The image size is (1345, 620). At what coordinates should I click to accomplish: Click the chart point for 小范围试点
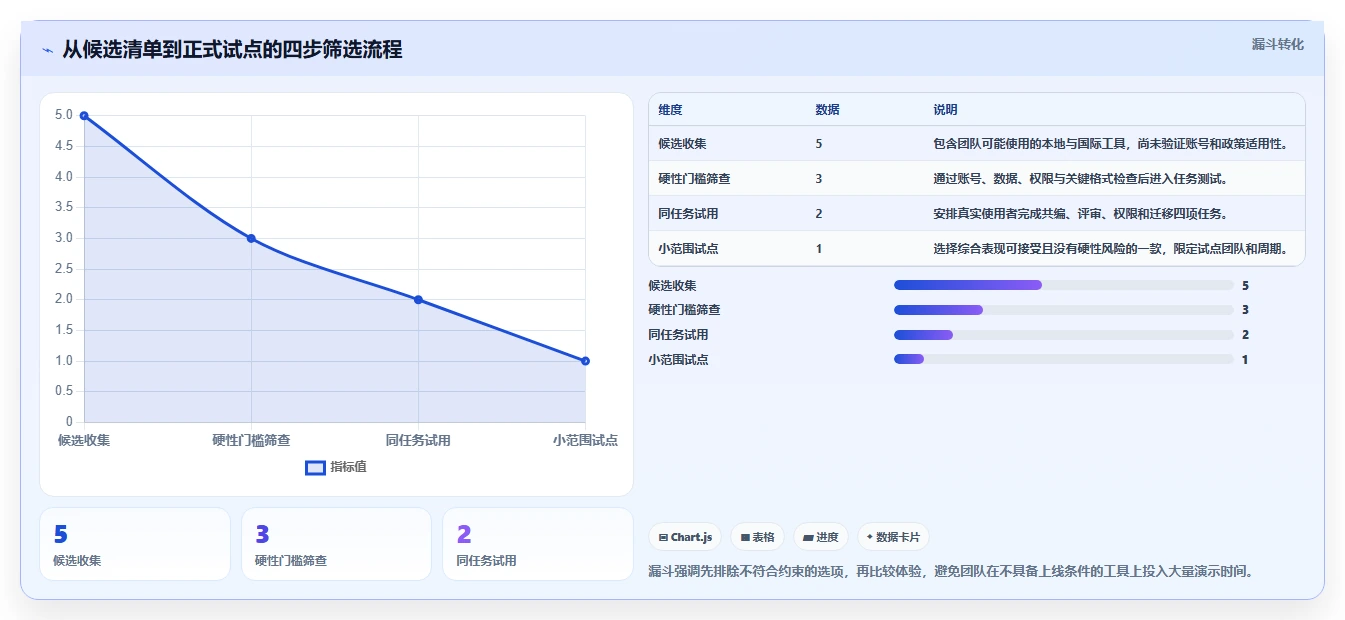pyautogui.click(x=585, y=361)
